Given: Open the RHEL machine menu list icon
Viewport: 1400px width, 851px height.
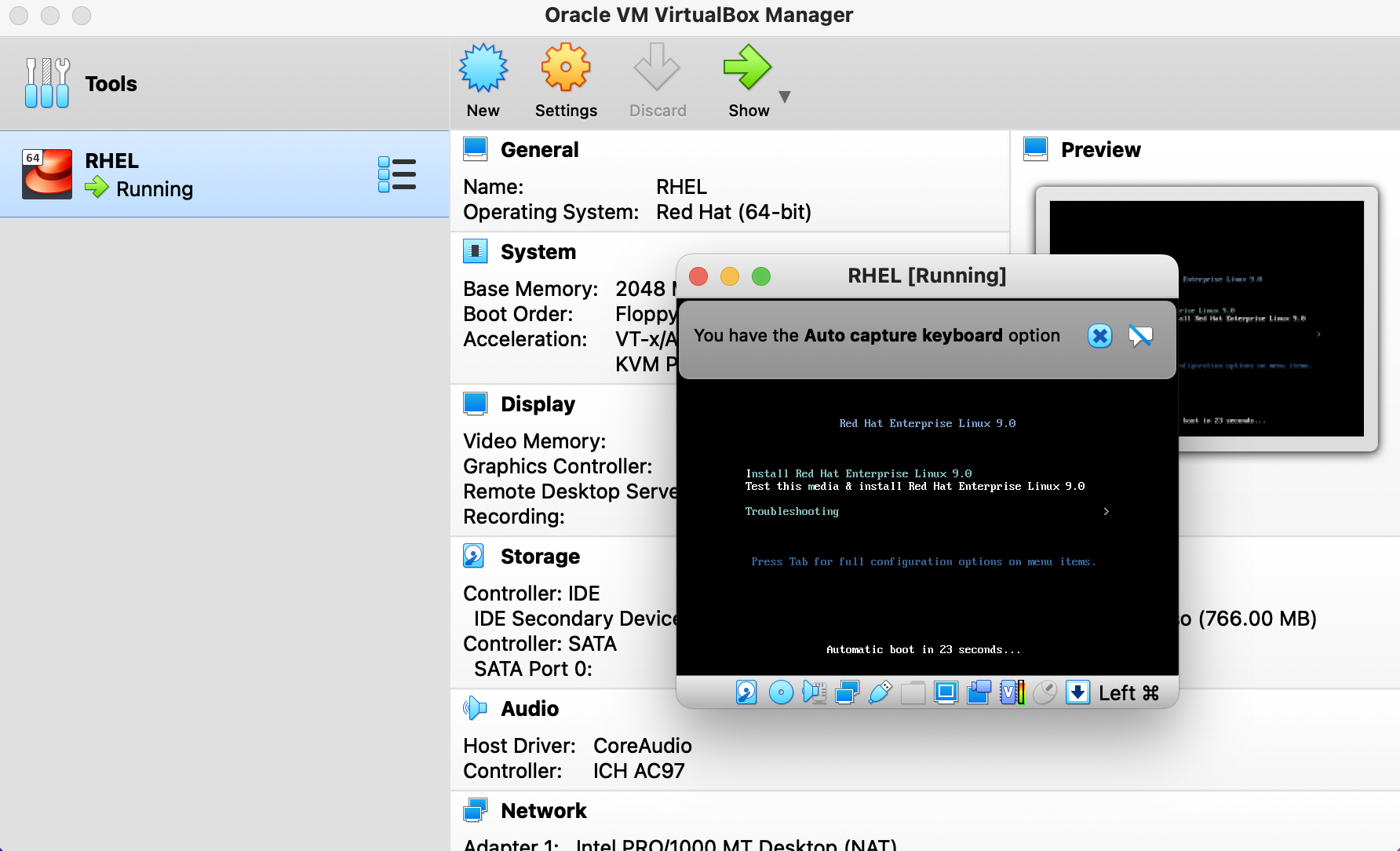Looking at the screenshot, I should point(397,174).
